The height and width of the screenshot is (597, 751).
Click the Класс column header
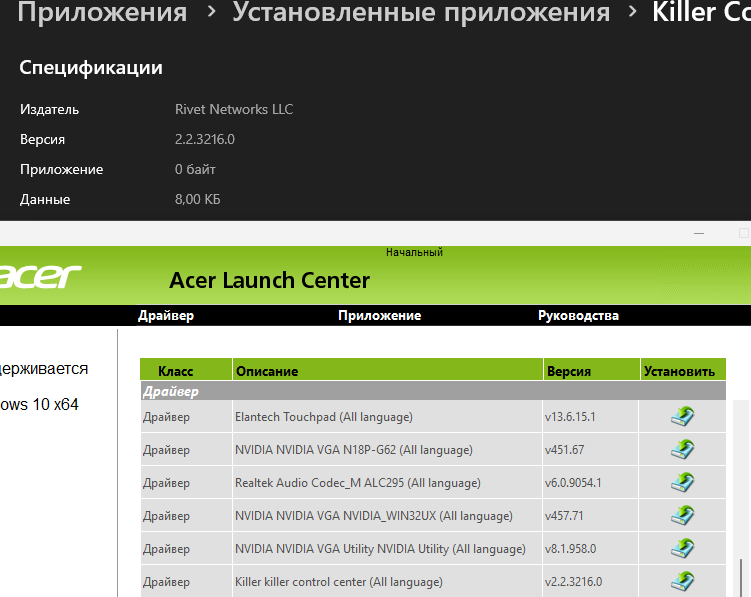(186, 370)
